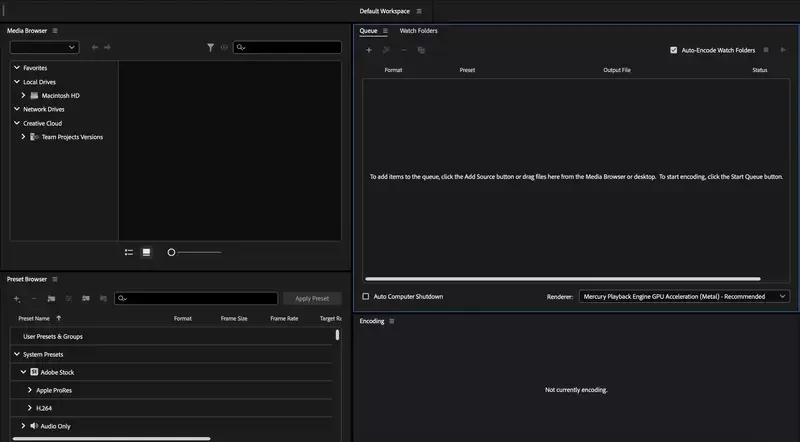Collapse the System Presets group
Viewport: 800px width, 442px height.
[x=17, y=354]
